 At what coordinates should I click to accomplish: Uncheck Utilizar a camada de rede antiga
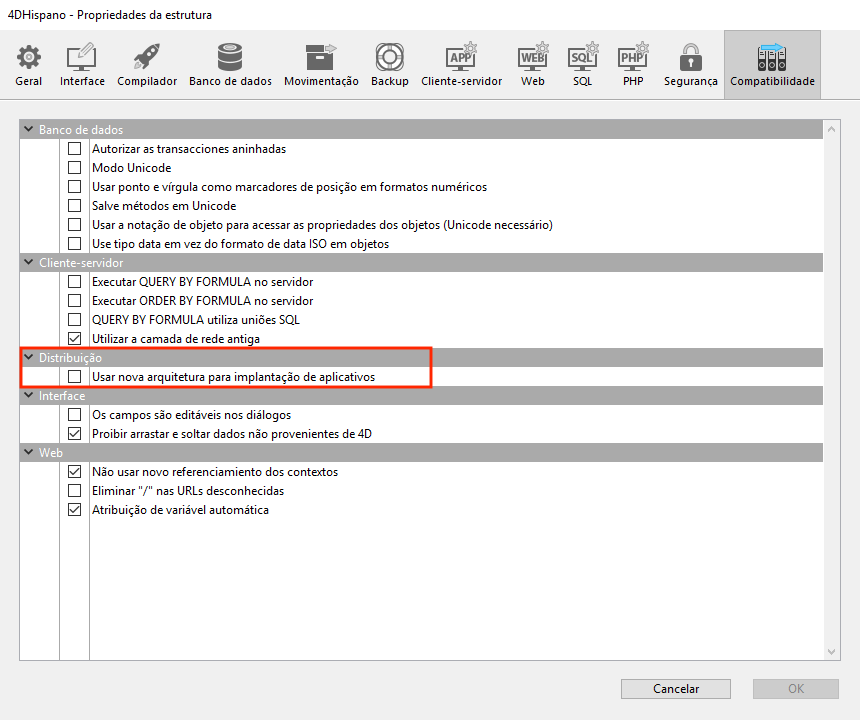(74, 339)
